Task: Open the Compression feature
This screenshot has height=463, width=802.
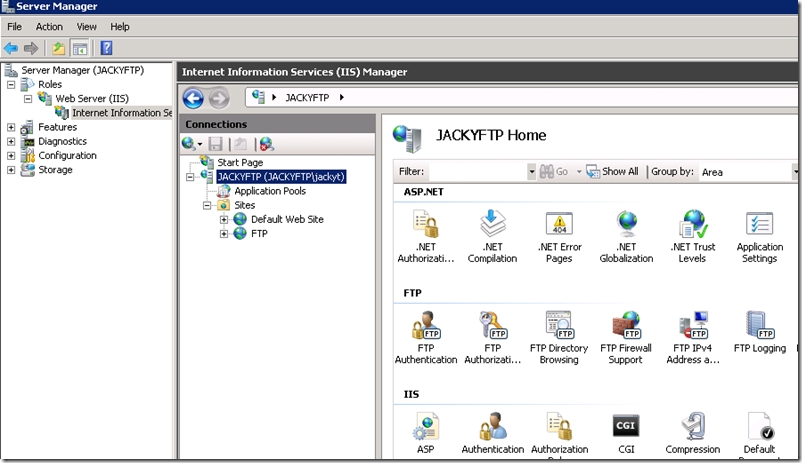Action: tap(693, 433)
